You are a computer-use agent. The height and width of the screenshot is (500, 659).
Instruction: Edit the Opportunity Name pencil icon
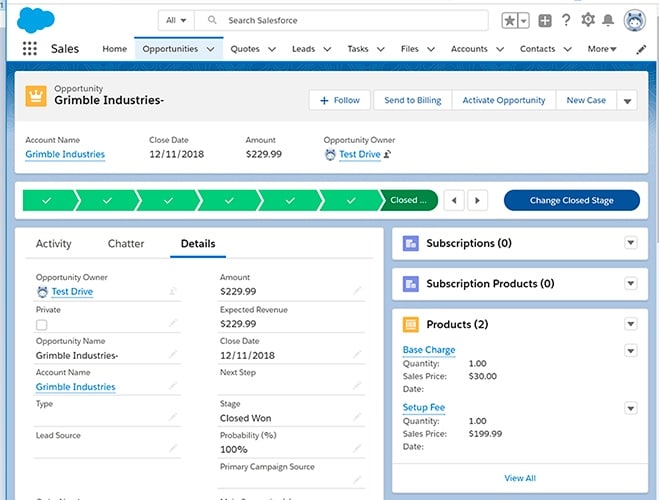tap(173, 354)
